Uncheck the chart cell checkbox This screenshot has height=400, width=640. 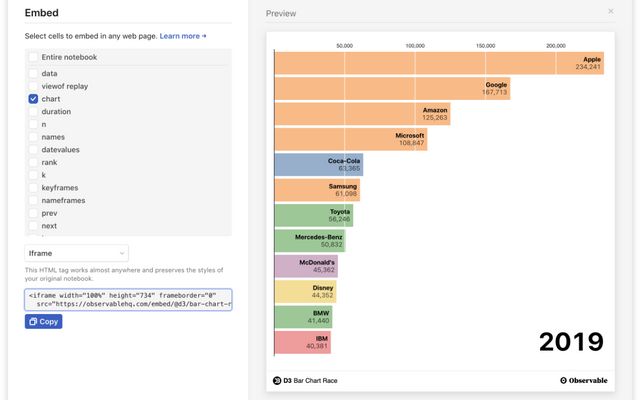[33, 99]
